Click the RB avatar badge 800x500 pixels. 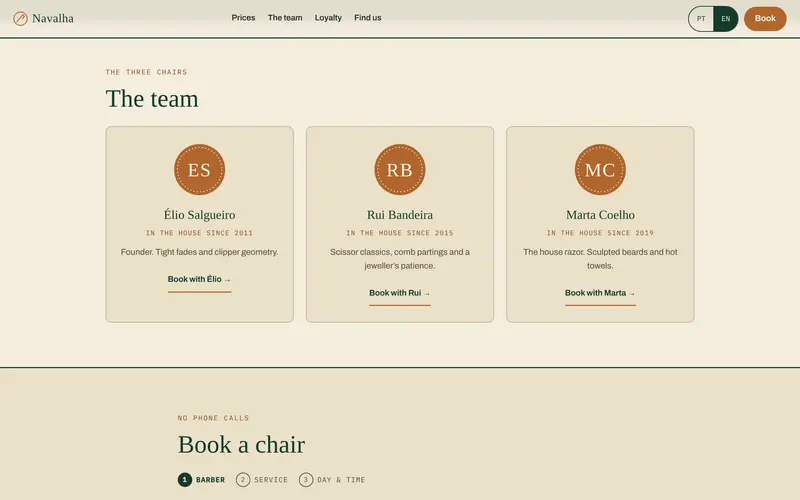click(x=399, y=169)
